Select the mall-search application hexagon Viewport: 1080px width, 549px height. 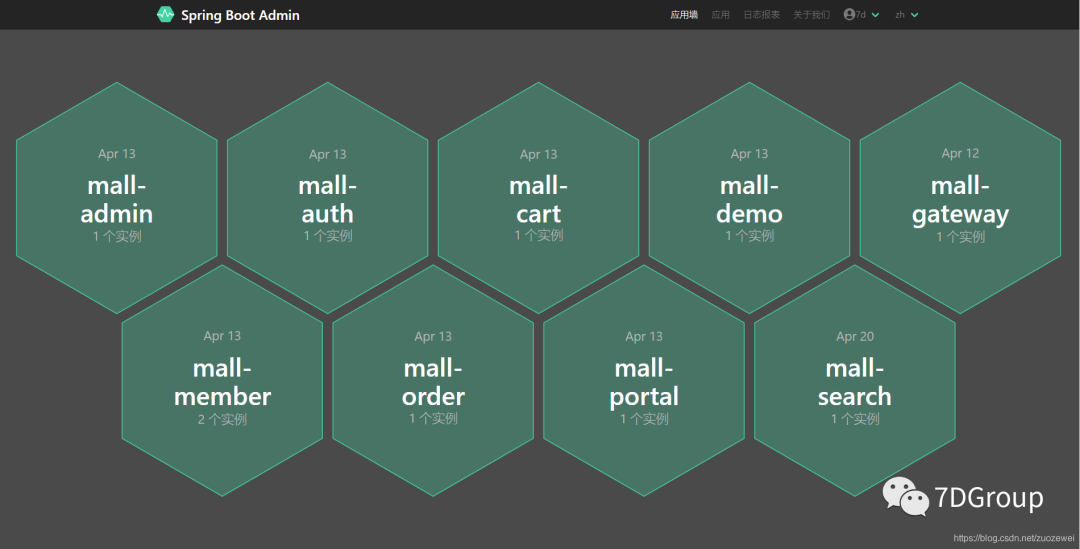[855, 380]
